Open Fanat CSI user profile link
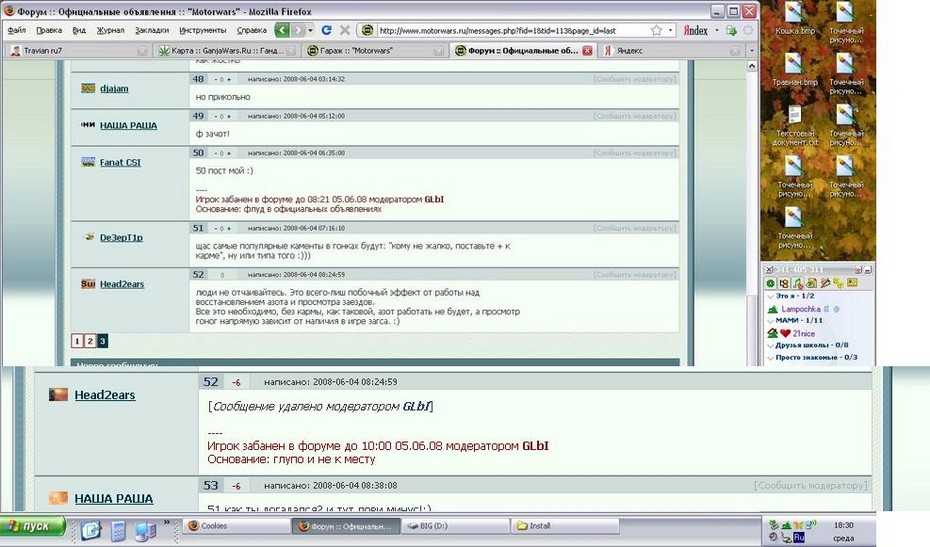 click(120, 162)
